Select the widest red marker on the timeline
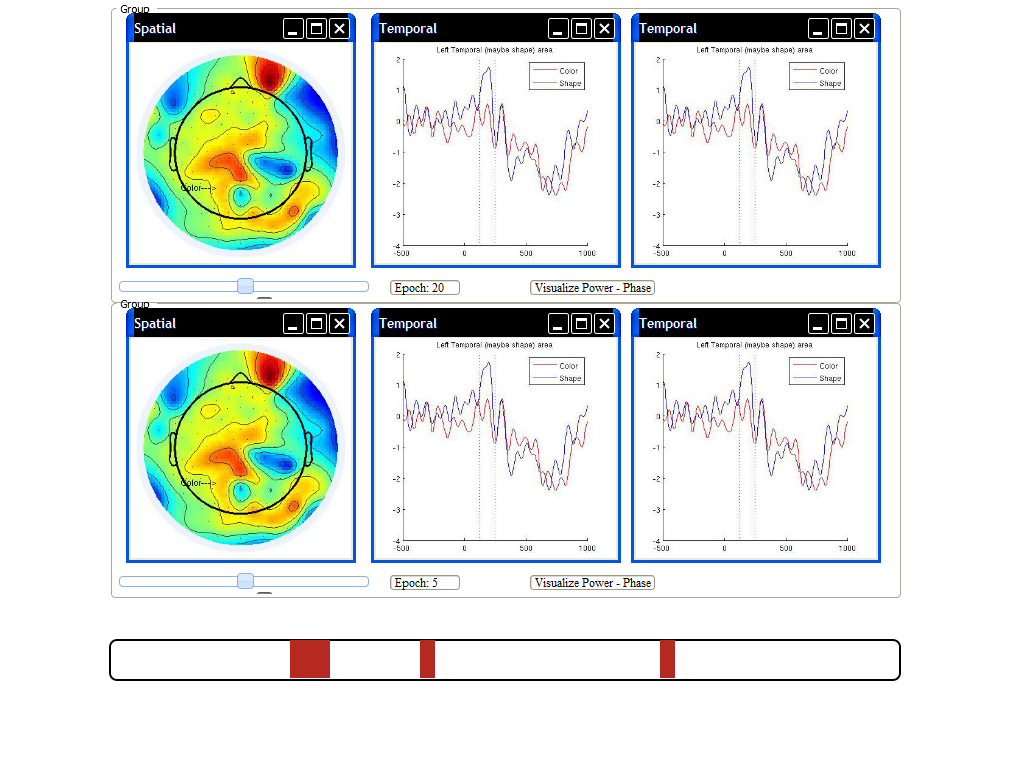The width and height of the screenshot is (1024, 768). point(310,659)
